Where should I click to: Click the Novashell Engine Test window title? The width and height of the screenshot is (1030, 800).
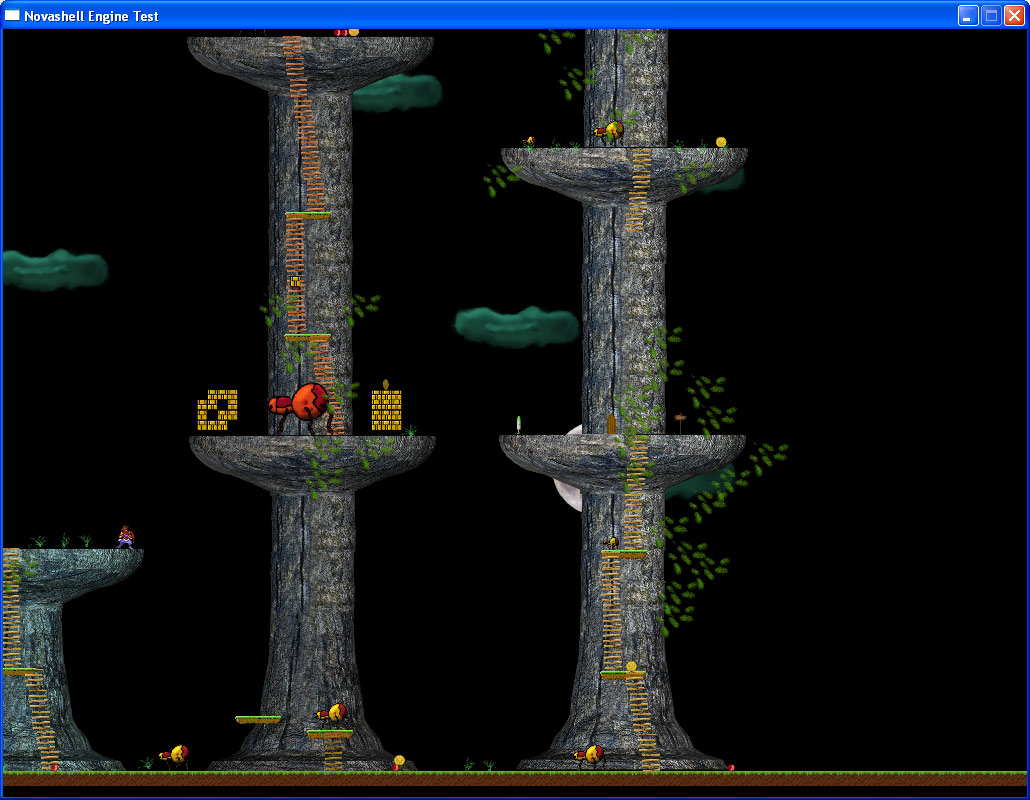(91, 16)
